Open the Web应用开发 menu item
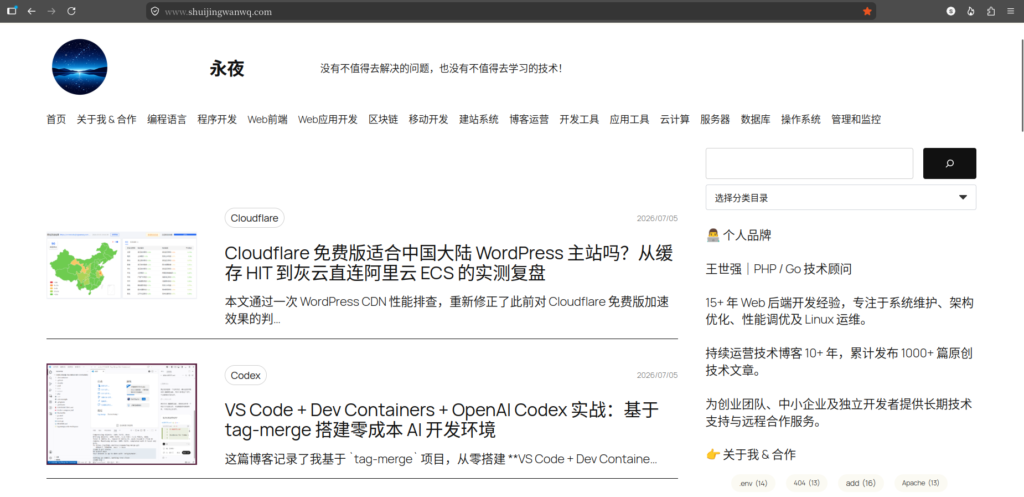 [328, 120]
